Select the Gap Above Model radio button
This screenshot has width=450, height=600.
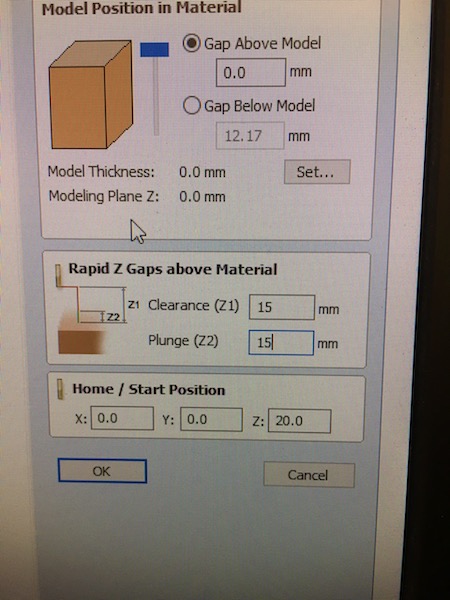tap(191, 43)
